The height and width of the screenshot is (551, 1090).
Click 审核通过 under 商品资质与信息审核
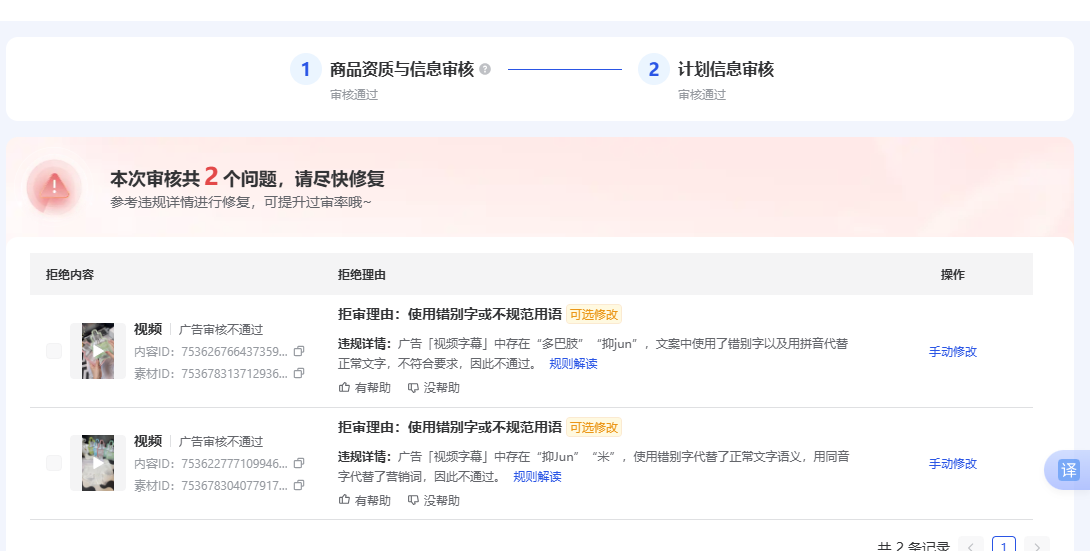[354, 94]
